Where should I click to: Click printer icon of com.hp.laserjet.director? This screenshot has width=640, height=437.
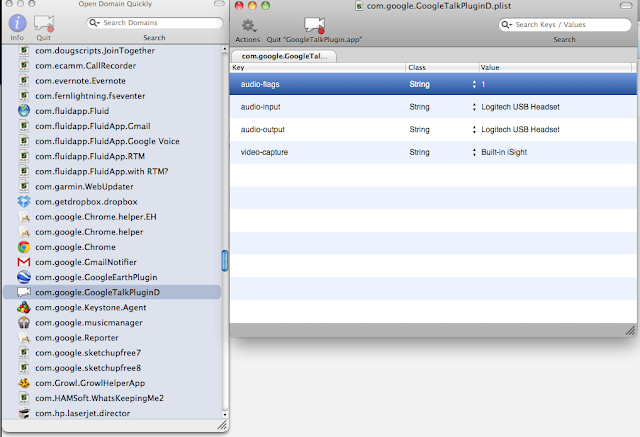point(24,413)
